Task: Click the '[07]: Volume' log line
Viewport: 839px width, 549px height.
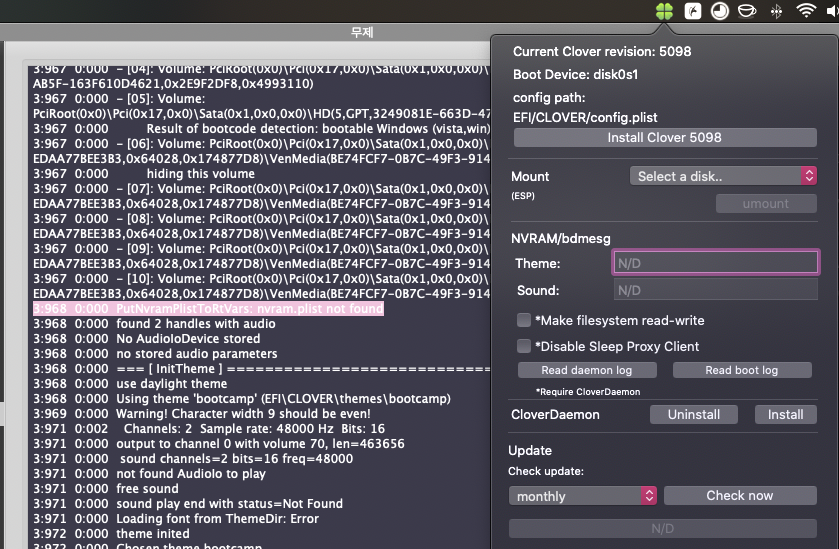Action: tap(261, 189)
